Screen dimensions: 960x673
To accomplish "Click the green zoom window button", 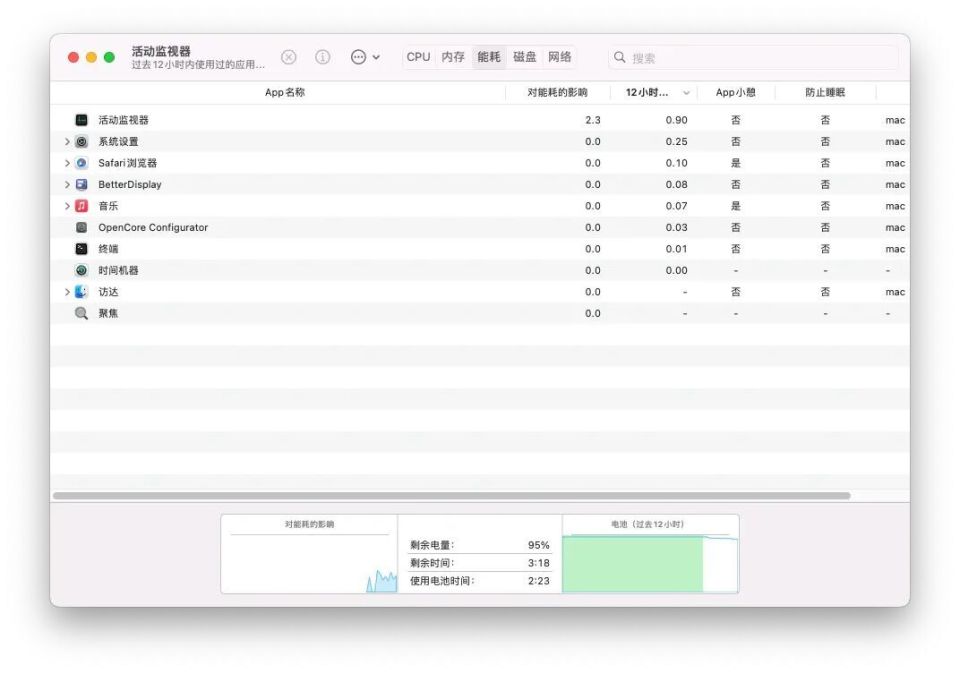I will [x=109, y=57].
